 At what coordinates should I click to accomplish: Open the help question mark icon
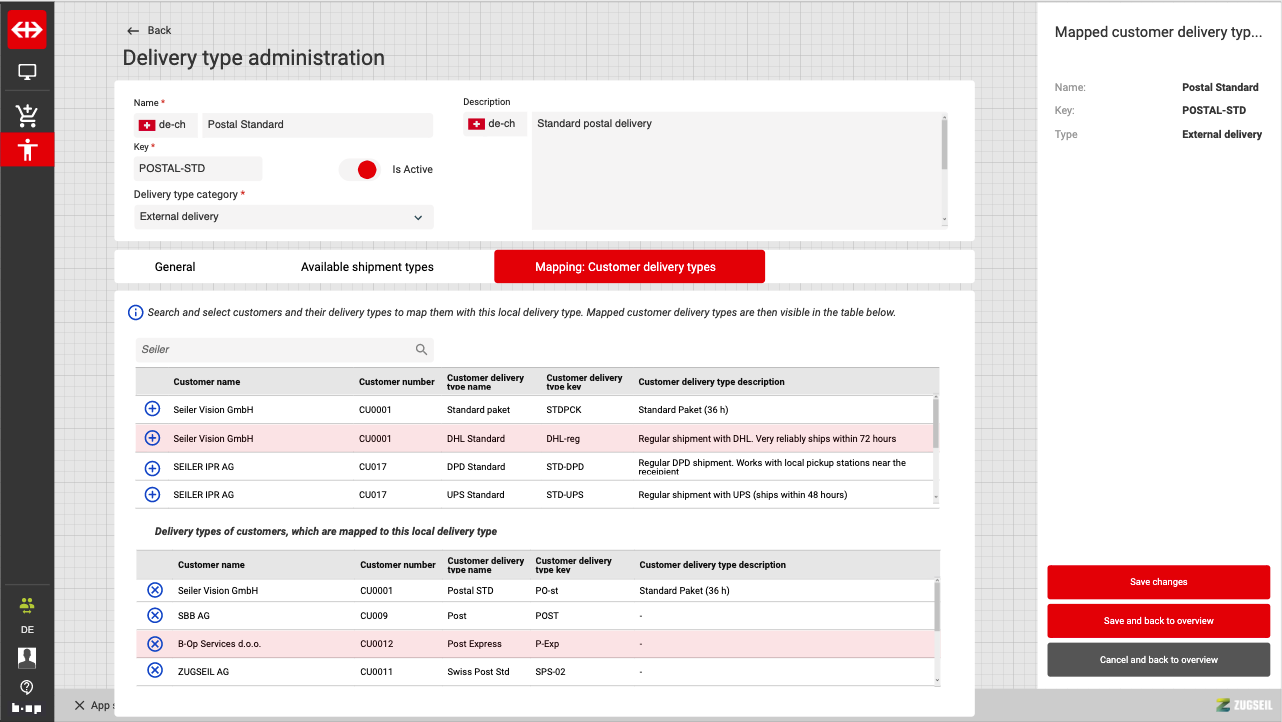27,687
